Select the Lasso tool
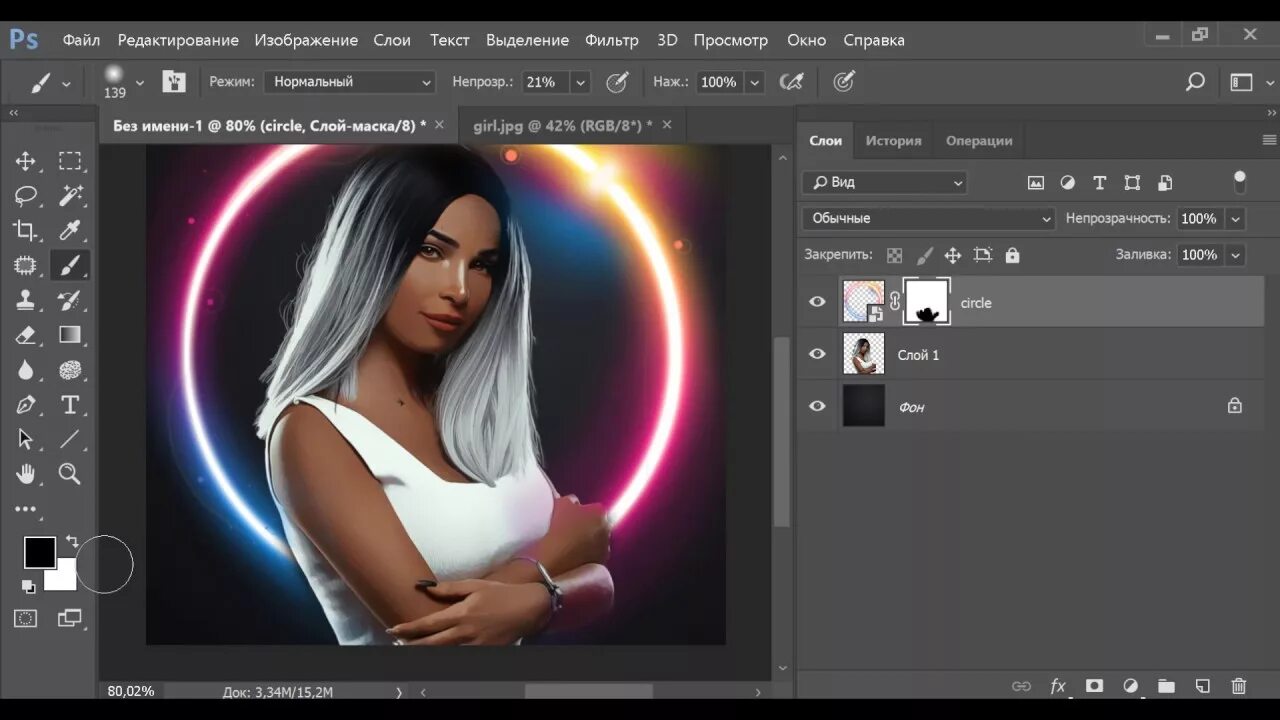 (26, 196)
